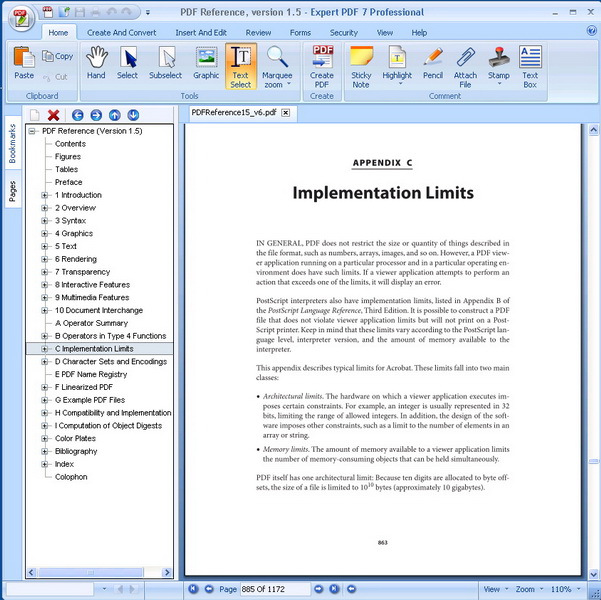The width and height of the screenshot is (601, 600).
Task: Expand the Index bookmark node
Action: 44,464
